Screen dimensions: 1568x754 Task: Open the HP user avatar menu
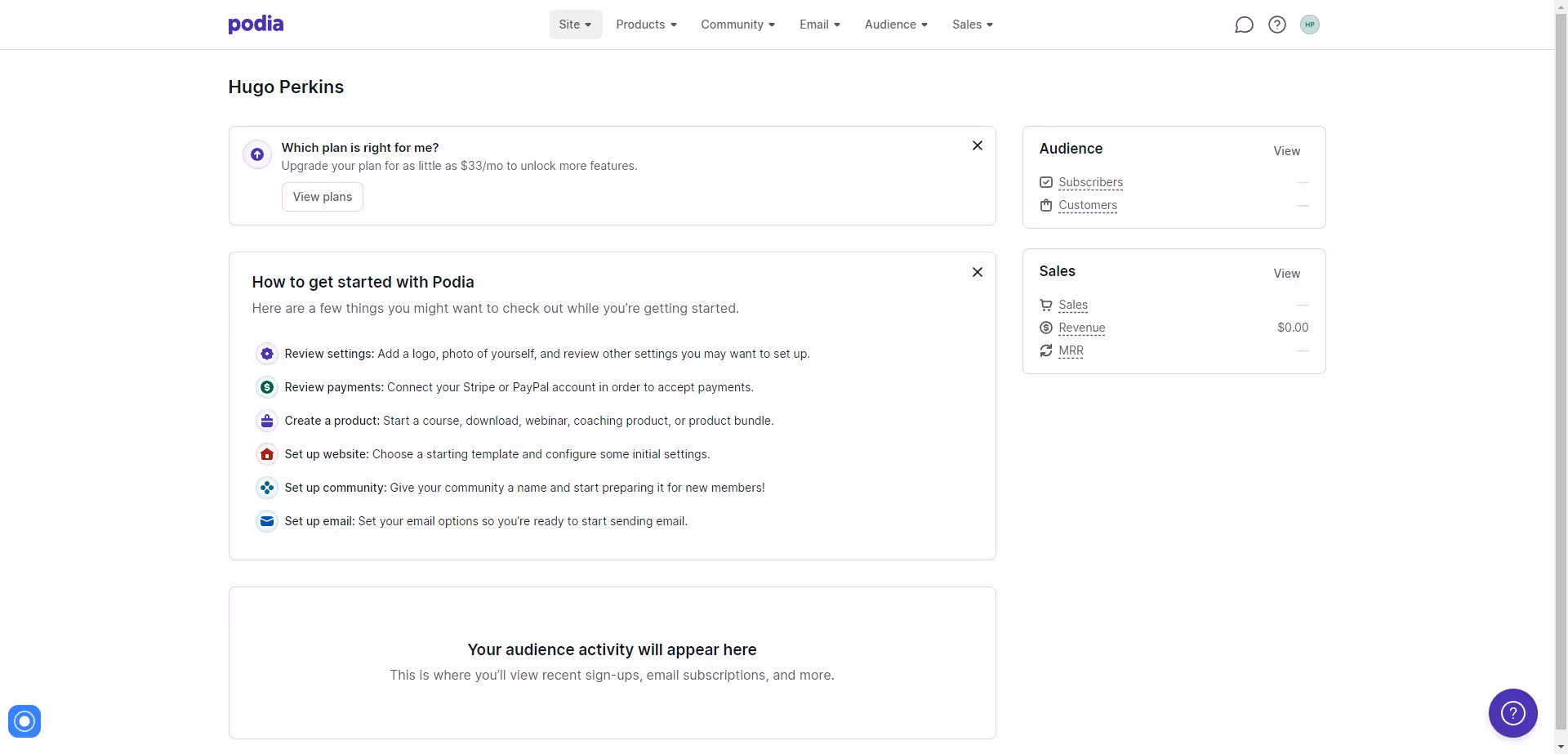pyautogui.click(x=1310, y=25)
